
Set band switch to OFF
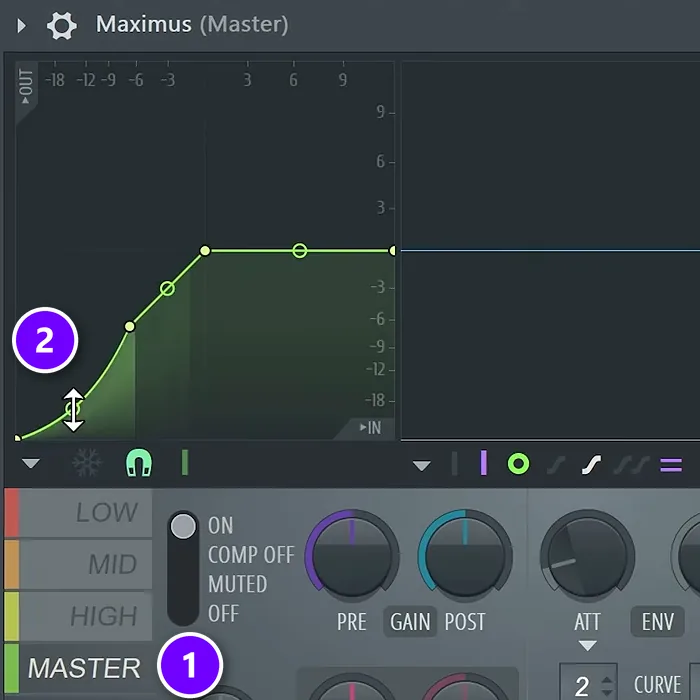click(x=223, y=614)
